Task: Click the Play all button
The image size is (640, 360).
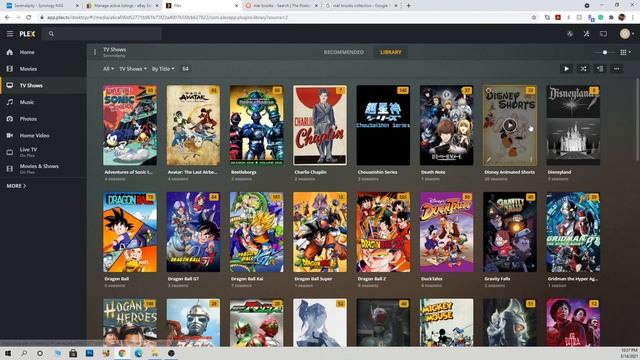Action: pyautogui.click(x=567, y=69)
